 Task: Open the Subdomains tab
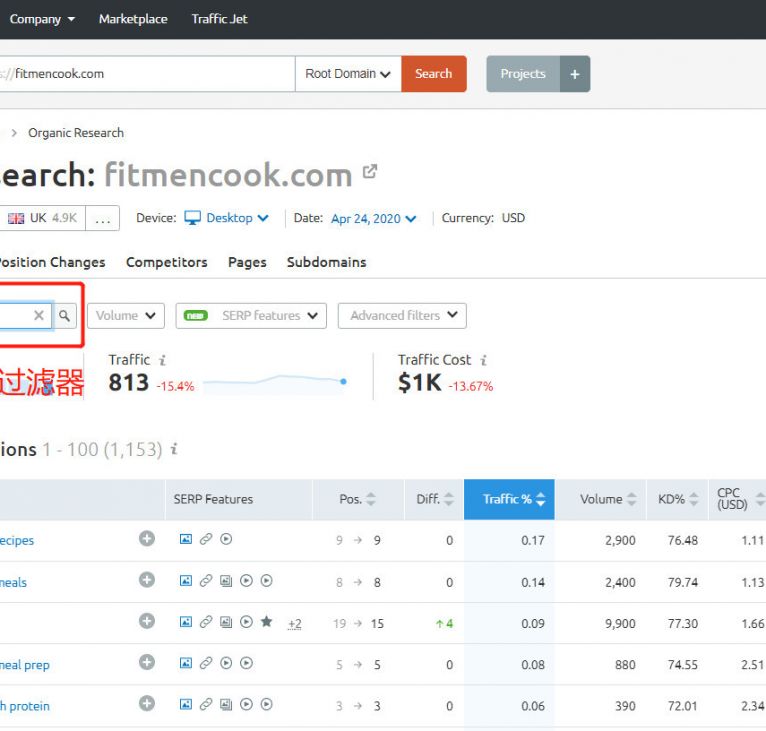tap(326, 262)
